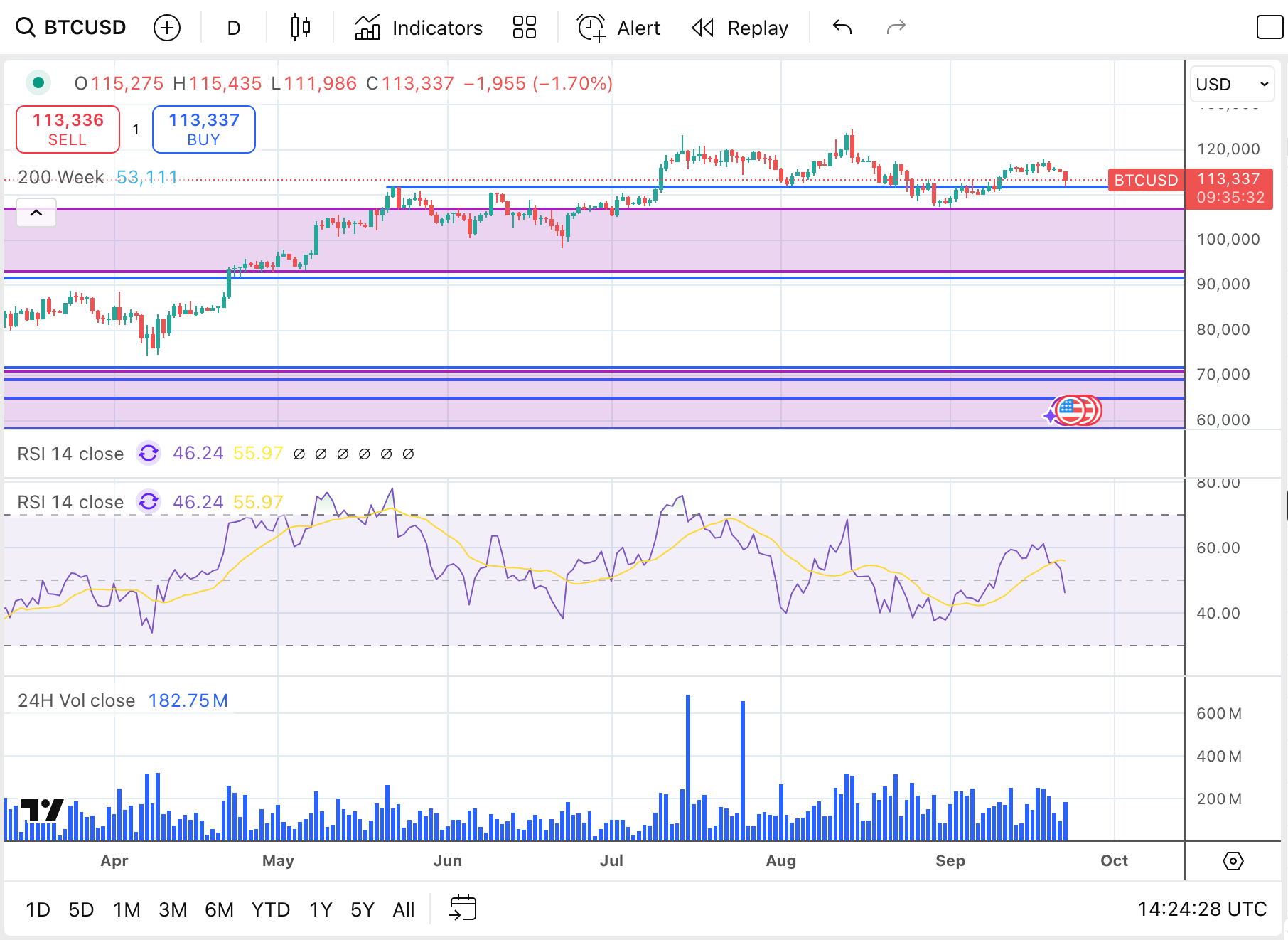This screenshot has height=940, width=1288.
Task: Collapse the indicator legend with chevron
Action: pyautogui.click(x=36, y=213)
